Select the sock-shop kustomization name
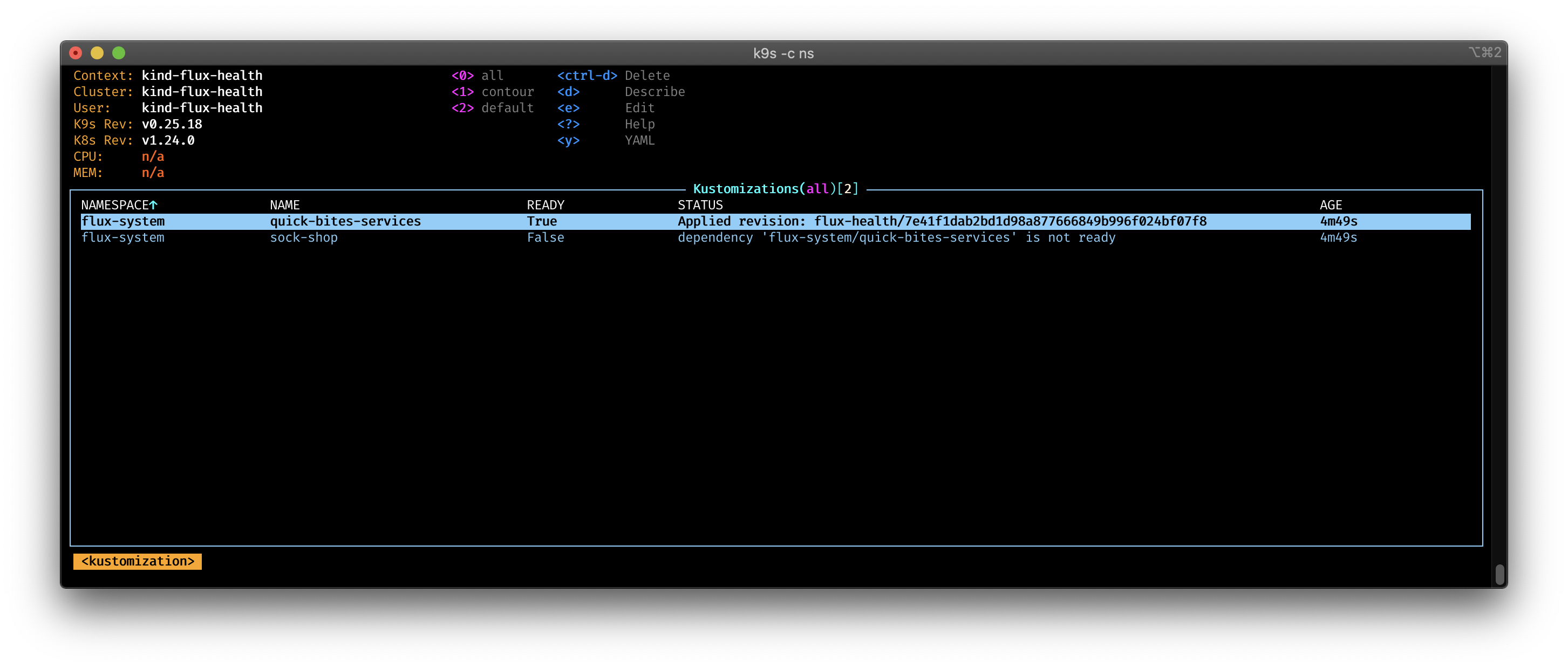The width and height of the screenshot is (1568, 668). coord(304,237)
